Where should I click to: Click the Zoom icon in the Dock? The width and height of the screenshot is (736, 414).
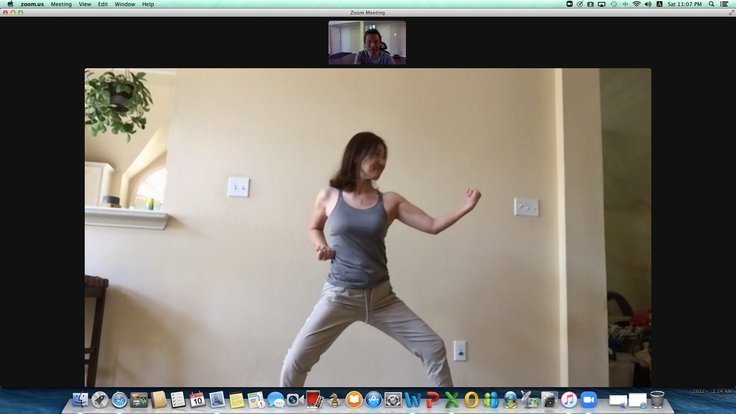(589, 400)
